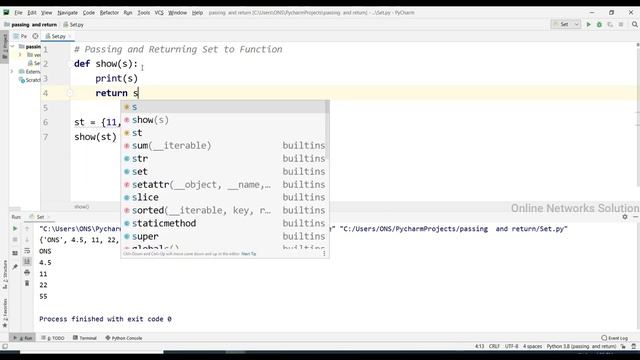Click the UTF-8 encoding status widget

(x=511, y=347)
